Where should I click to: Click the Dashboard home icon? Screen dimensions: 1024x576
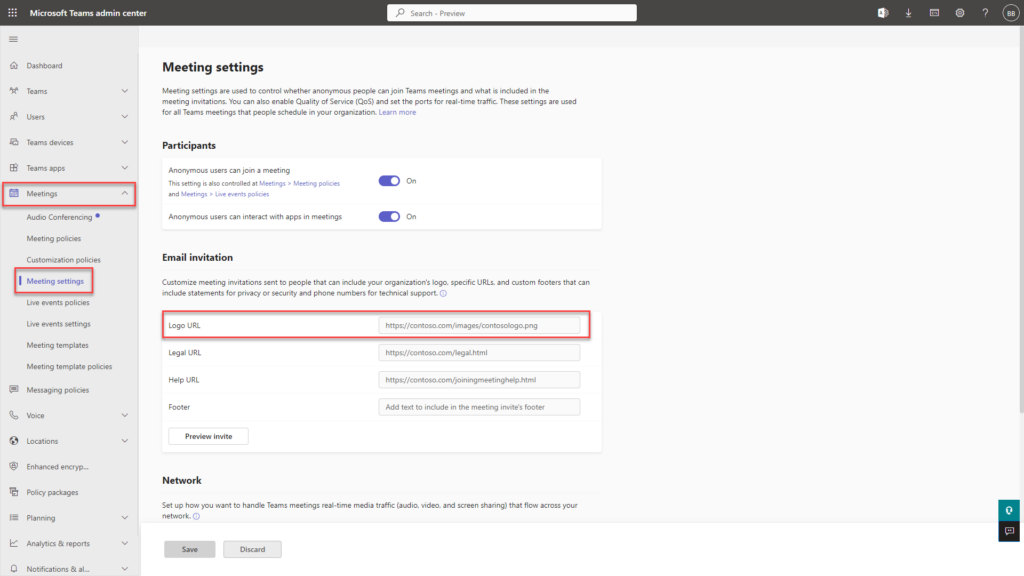[14, 65]
